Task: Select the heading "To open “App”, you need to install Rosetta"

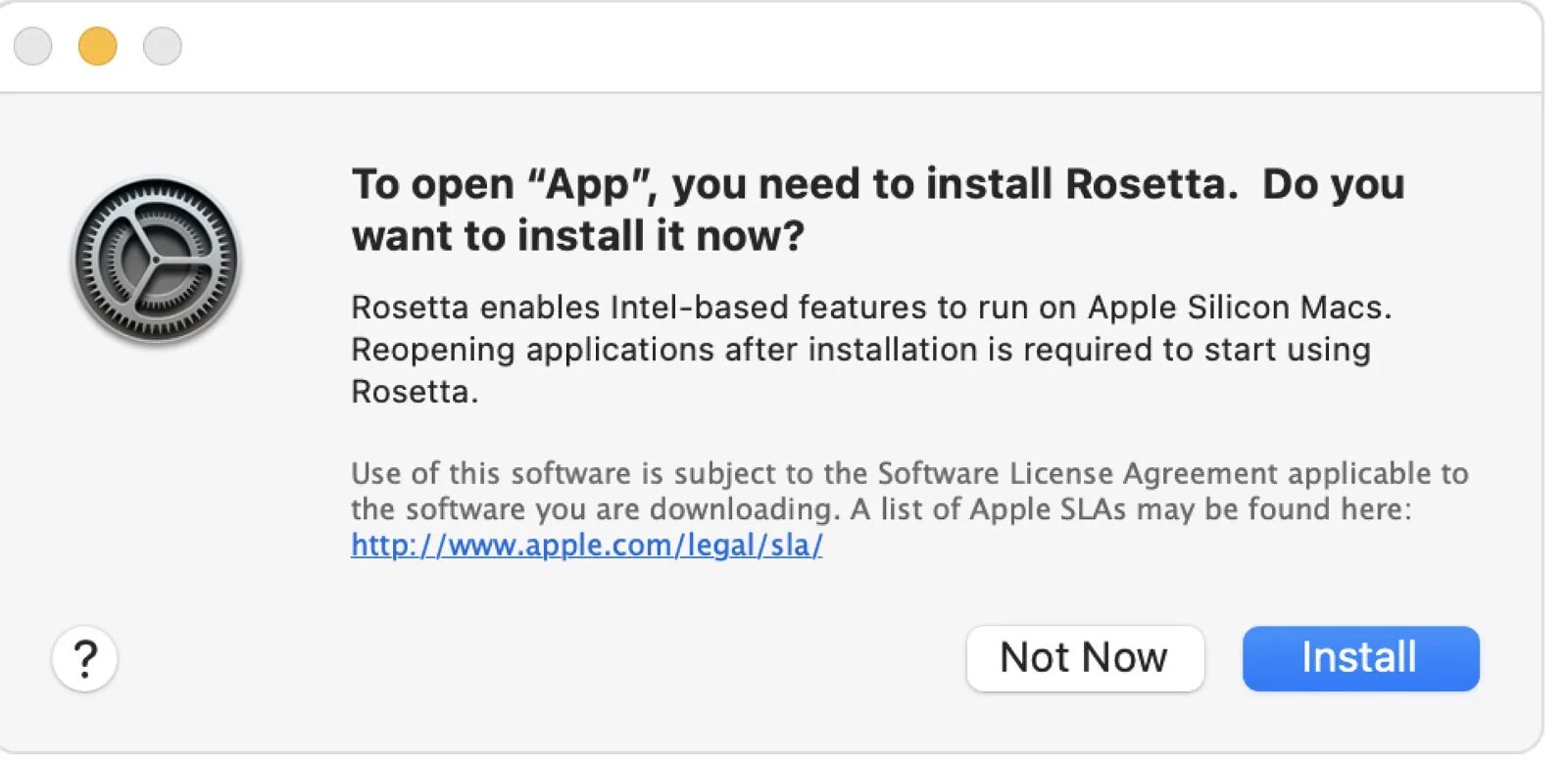Action: pos(794,185)
